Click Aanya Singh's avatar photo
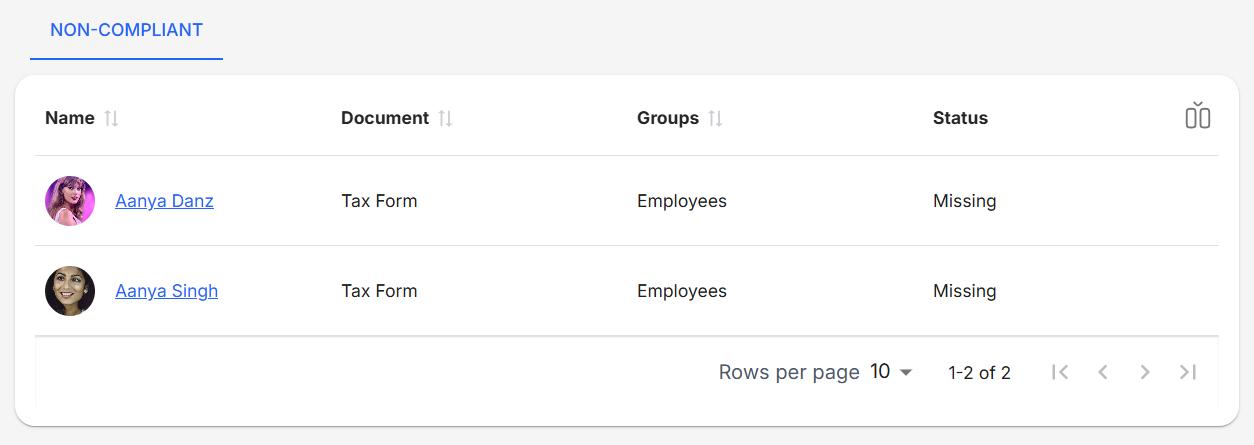1254x445 pixels. 70,291
